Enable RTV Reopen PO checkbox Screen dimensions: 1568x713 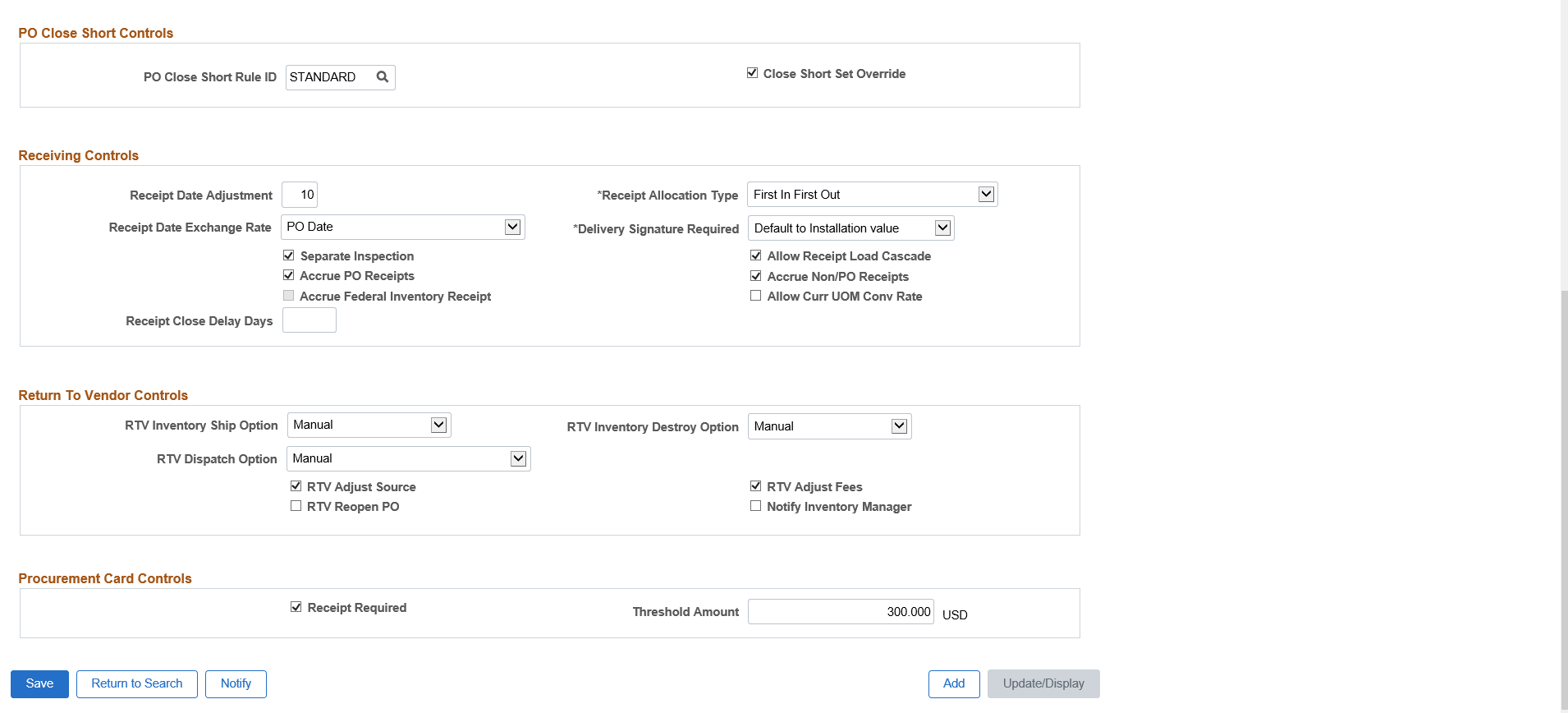(296, 506)
